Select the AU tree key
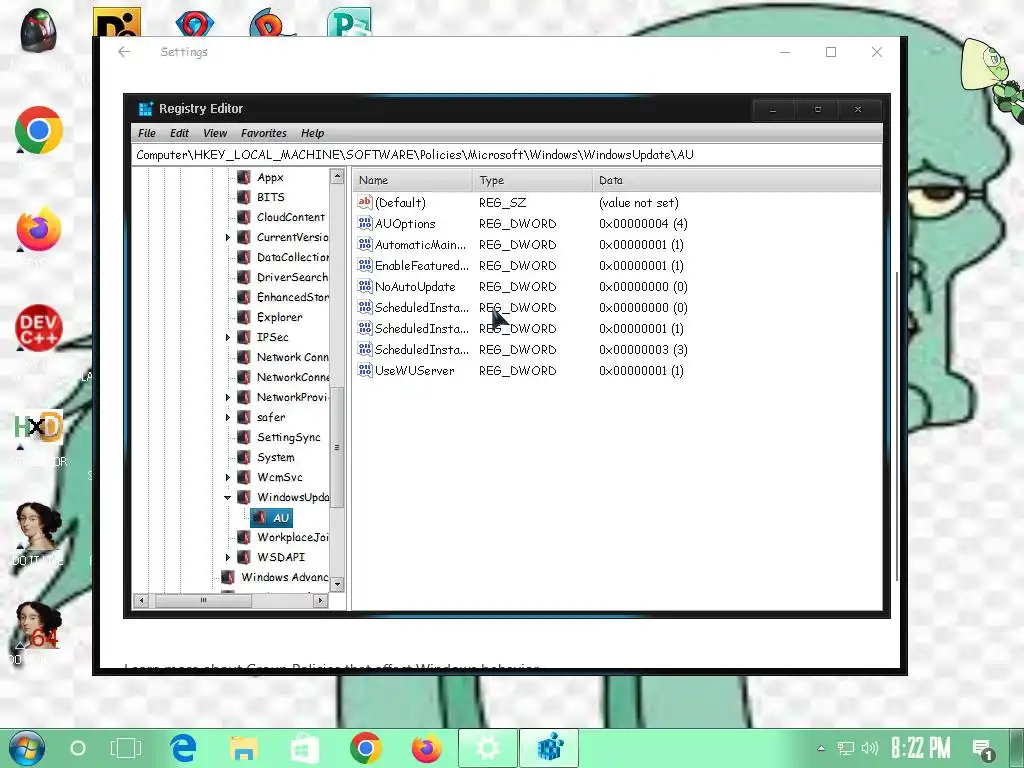Image resolution: width=1024 pixels, height=768 pixels. pos(272,518)
